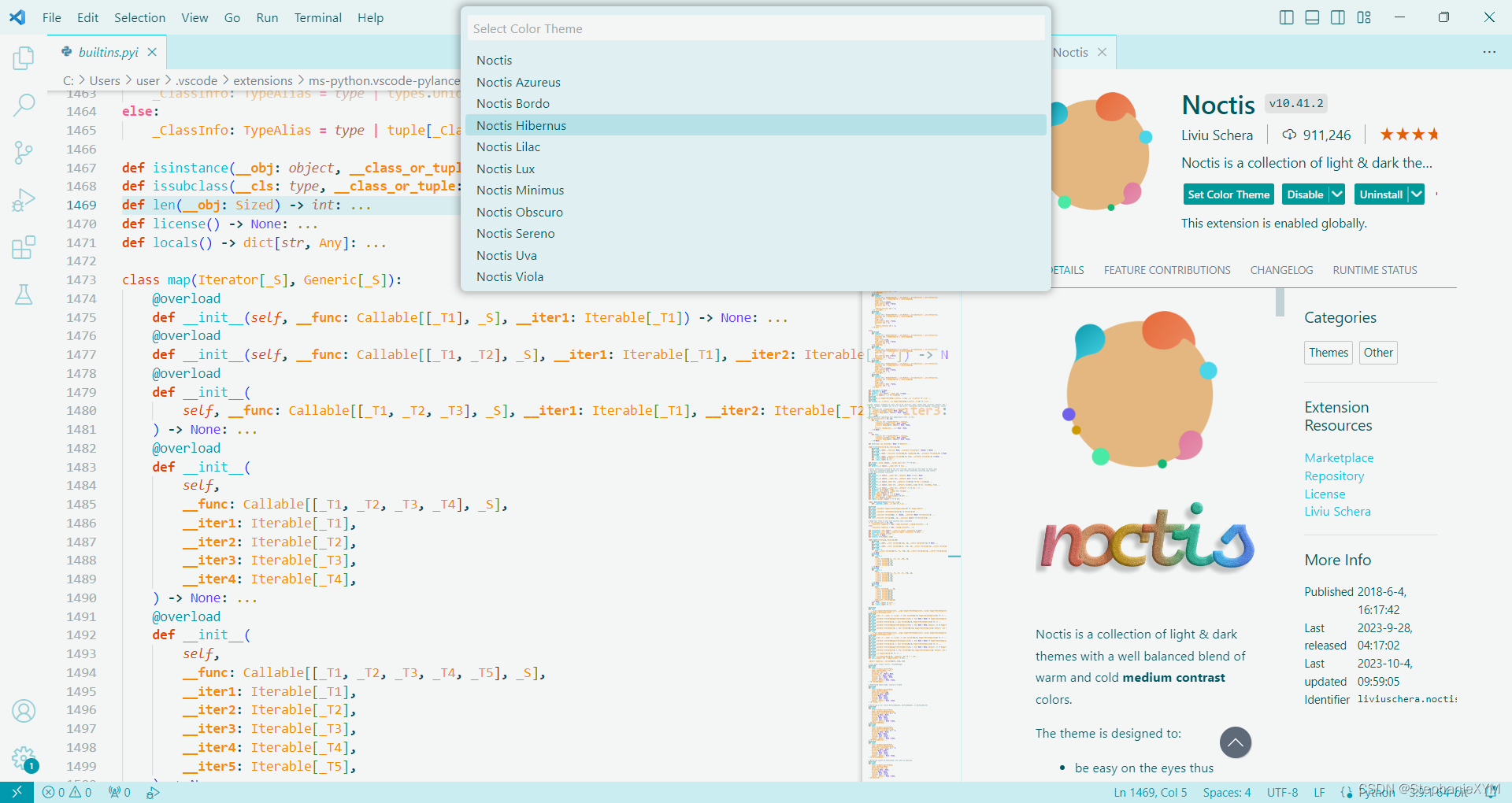Viewport: 1512px width, 803px height.
Task: Click the Select Color Theme input field
Action: tap(756, 28)
